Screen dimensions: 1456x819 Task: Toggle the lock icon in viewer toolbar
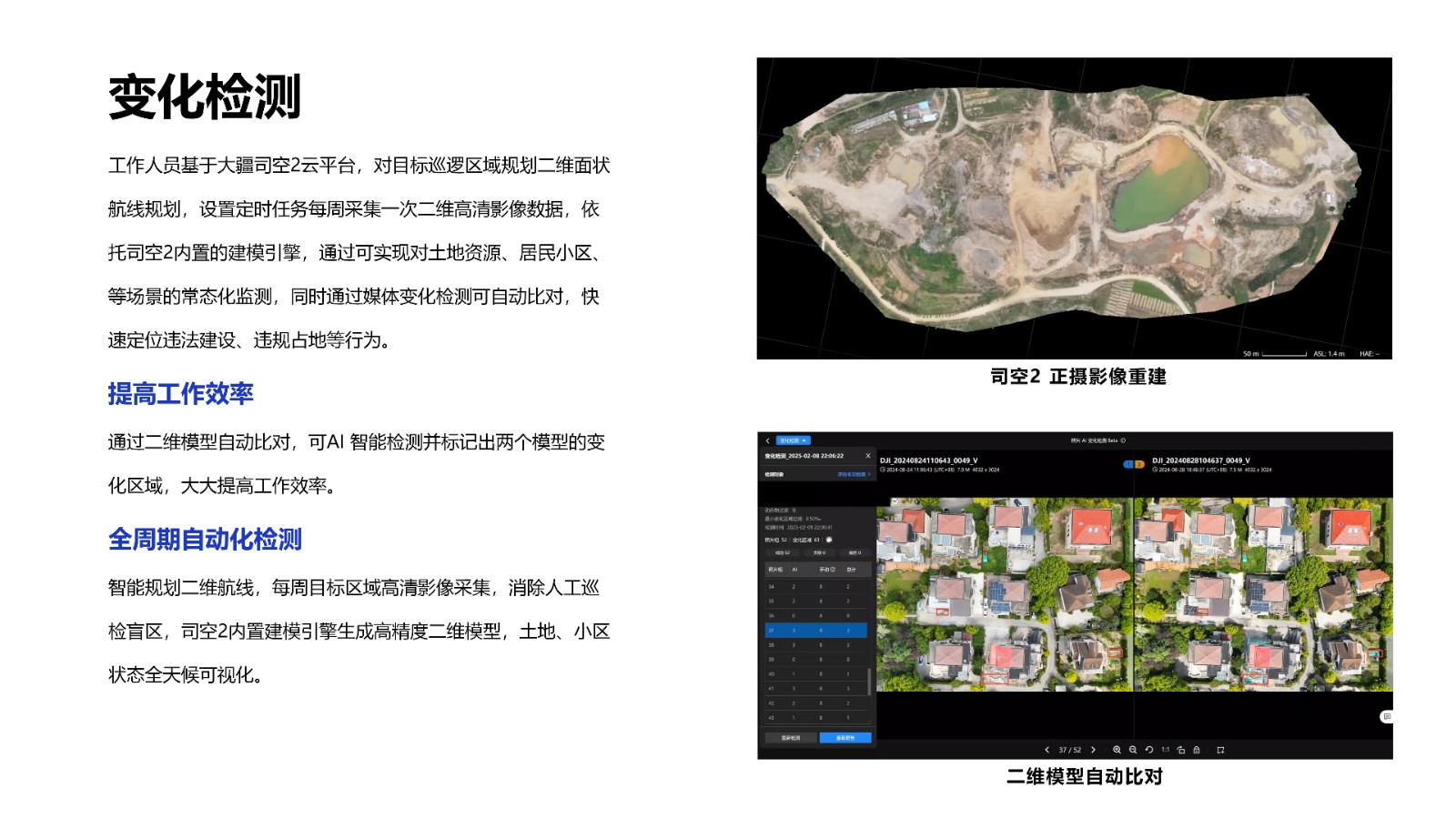tap(1197, 750)
